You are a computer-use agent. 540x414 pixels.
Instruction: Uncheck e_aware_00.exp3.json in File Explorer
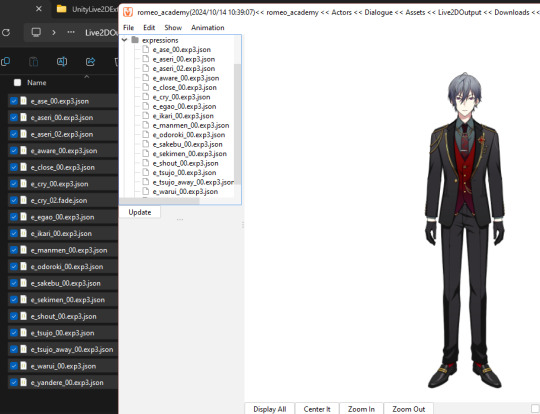pyautogui.click(x=14, y=151)
